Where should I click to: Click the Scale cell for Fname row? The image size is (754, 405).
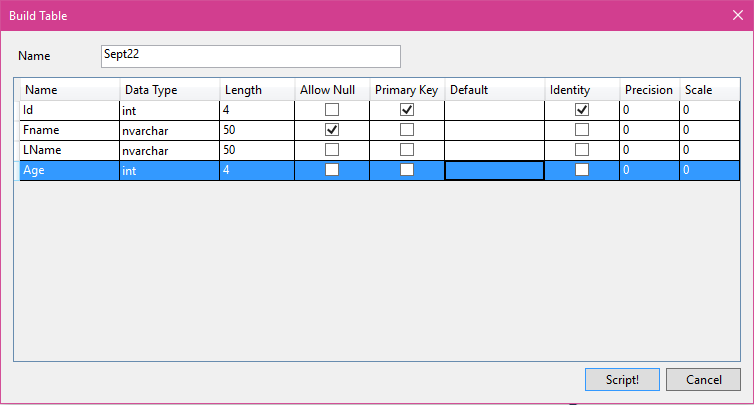[709, 130]
